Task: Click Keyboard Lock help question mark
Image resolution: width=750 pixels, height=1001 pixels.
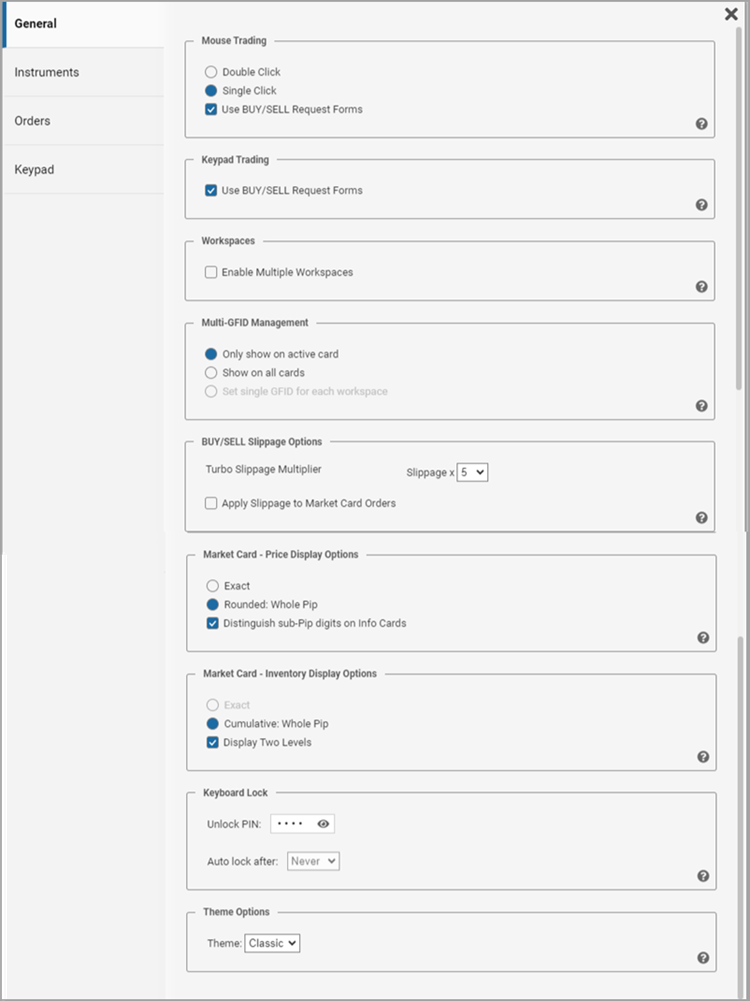Action: 703,876
